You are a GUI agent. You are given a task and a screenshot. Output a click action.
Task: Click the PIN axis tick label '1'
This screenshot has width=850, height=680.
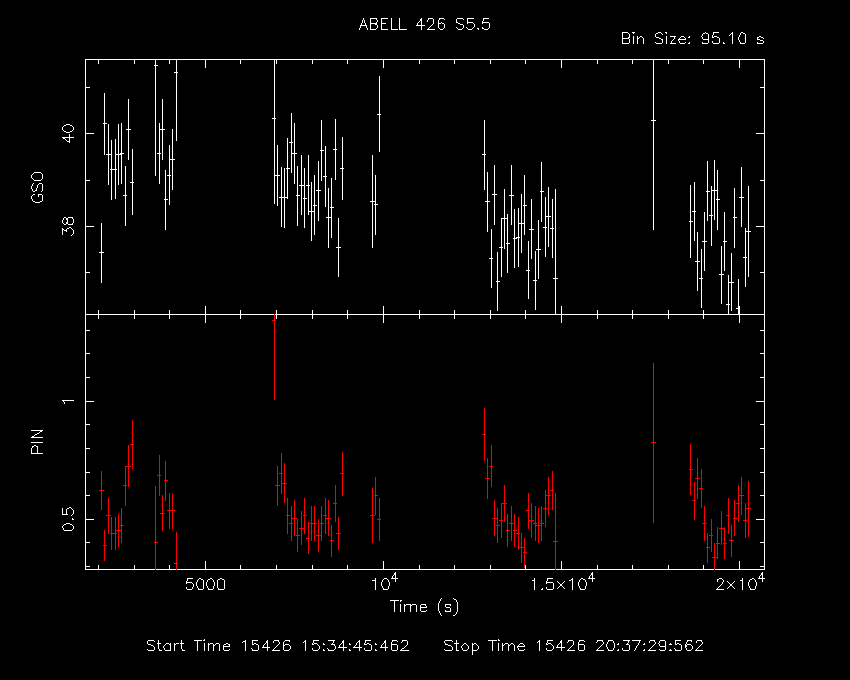(68, 401)
